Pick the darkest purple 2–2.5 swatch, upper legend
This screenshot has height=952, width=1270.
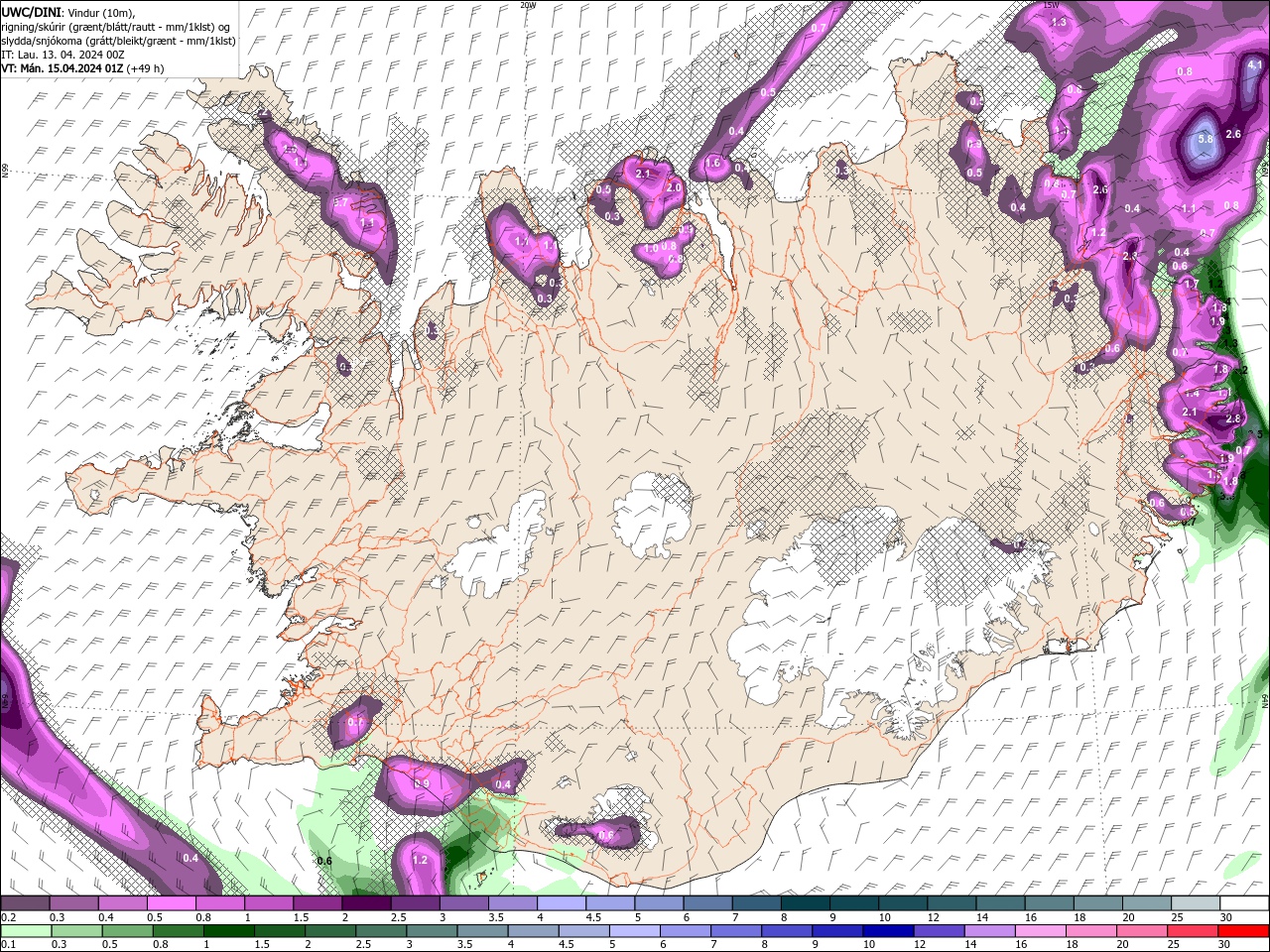tap(366, 903)
